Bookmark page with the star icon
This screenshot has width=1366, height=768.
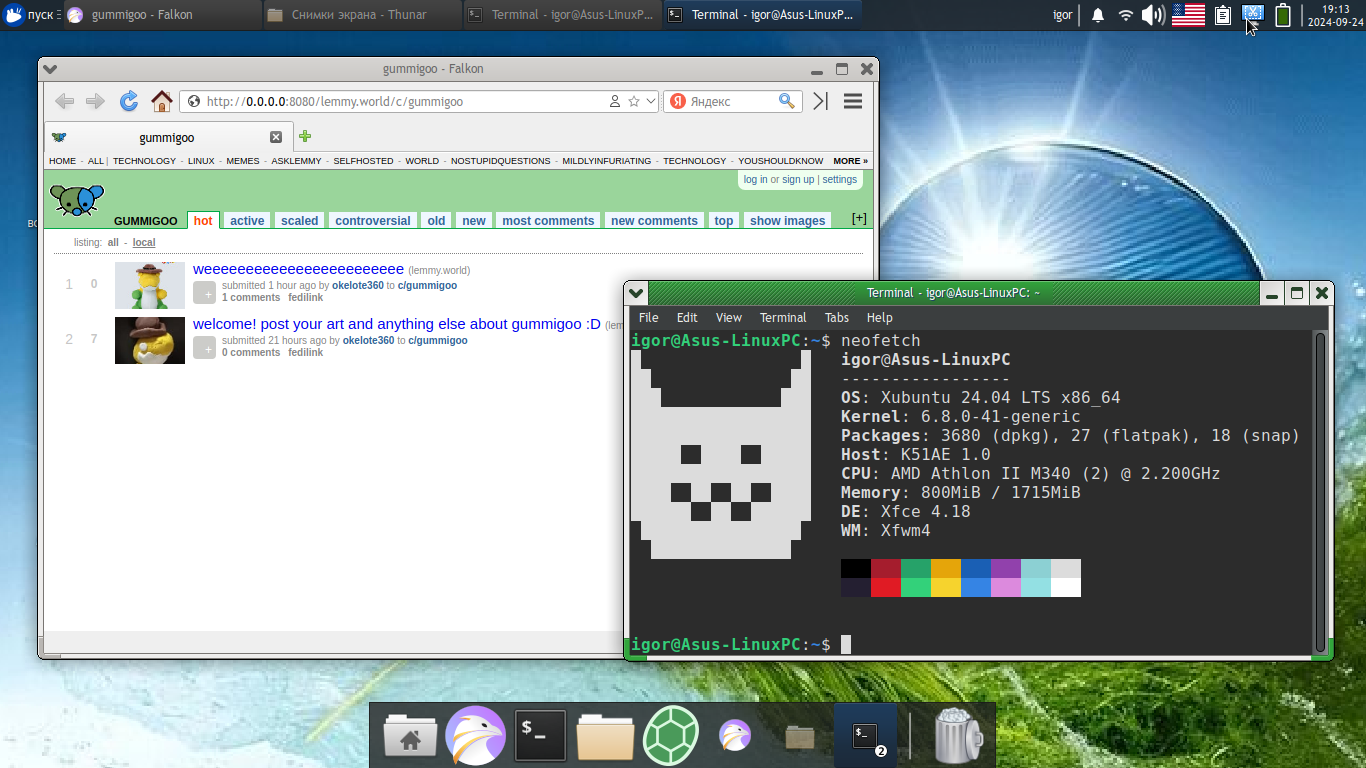point(633,101)
